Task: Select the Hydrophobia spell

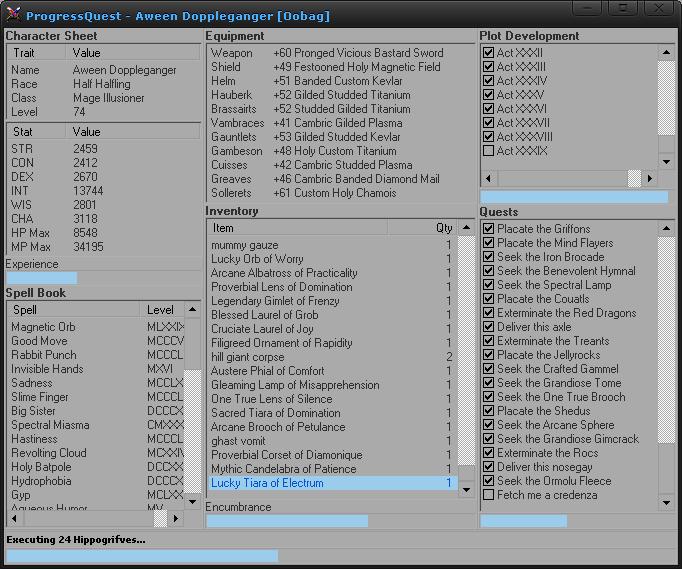Action: [96, 481]
